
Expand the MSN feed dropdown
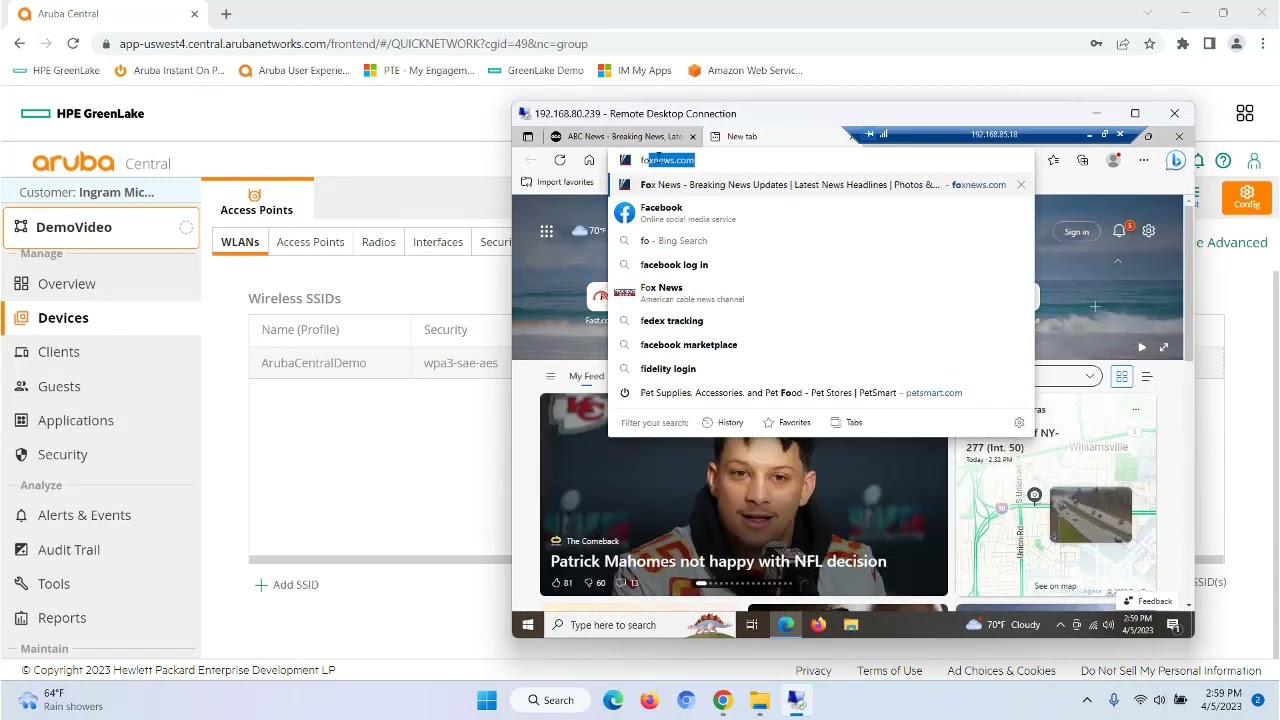pos(1089,377)
